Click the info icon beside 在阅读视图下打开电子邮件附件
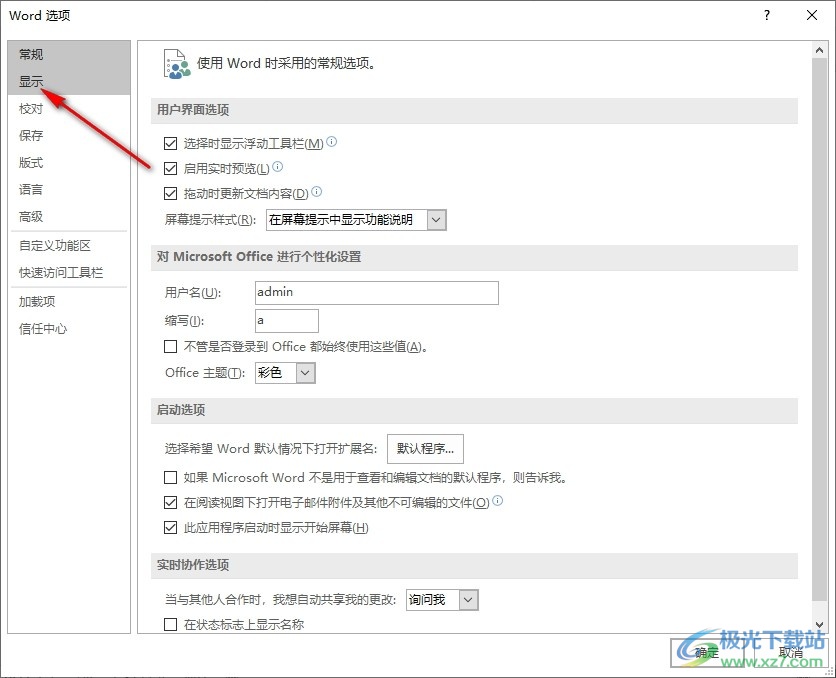Image resolution: width=836 pixels, height=678 pixels. coord(497,501)
